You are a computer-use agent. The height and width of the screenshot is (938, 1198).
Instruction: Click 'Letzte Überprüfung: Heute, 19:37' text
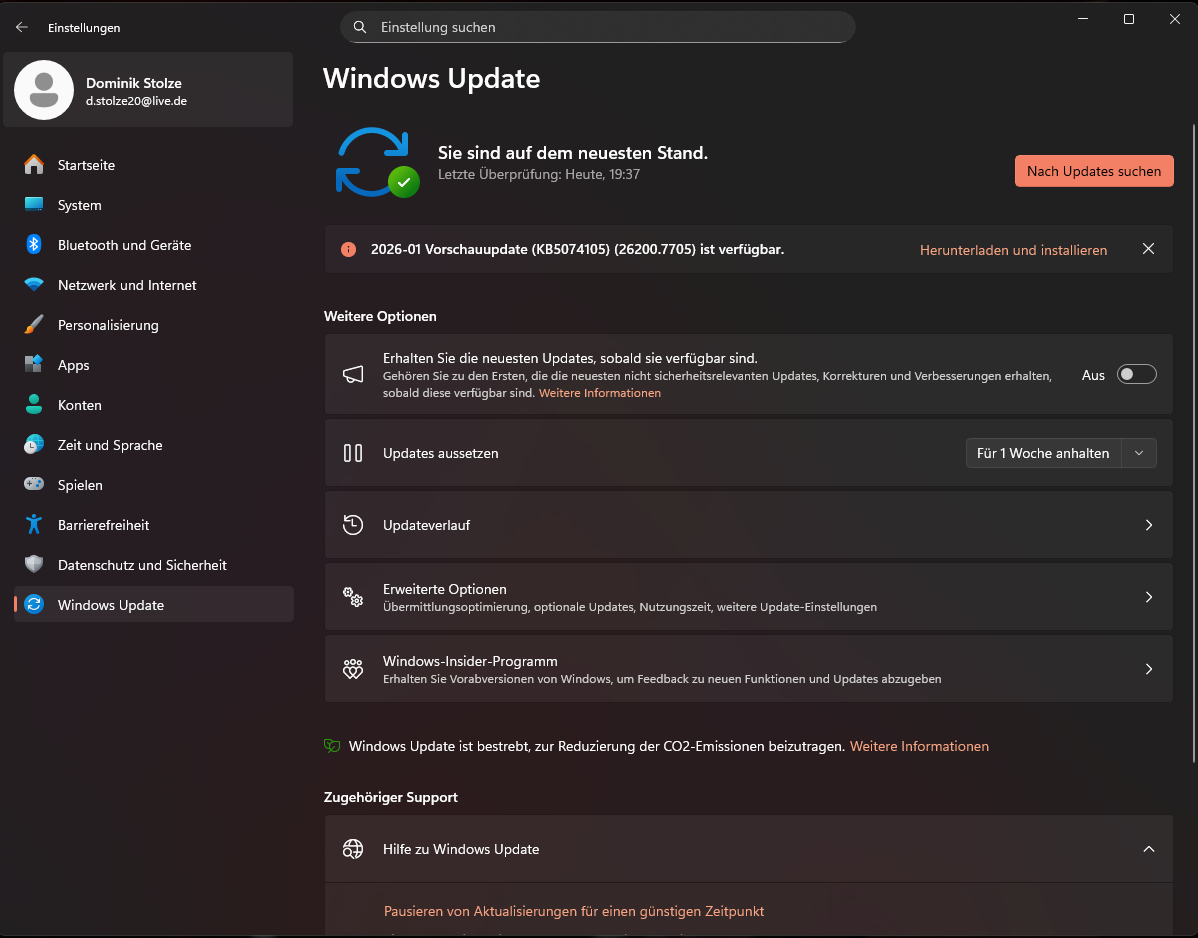tap(539, 174)
